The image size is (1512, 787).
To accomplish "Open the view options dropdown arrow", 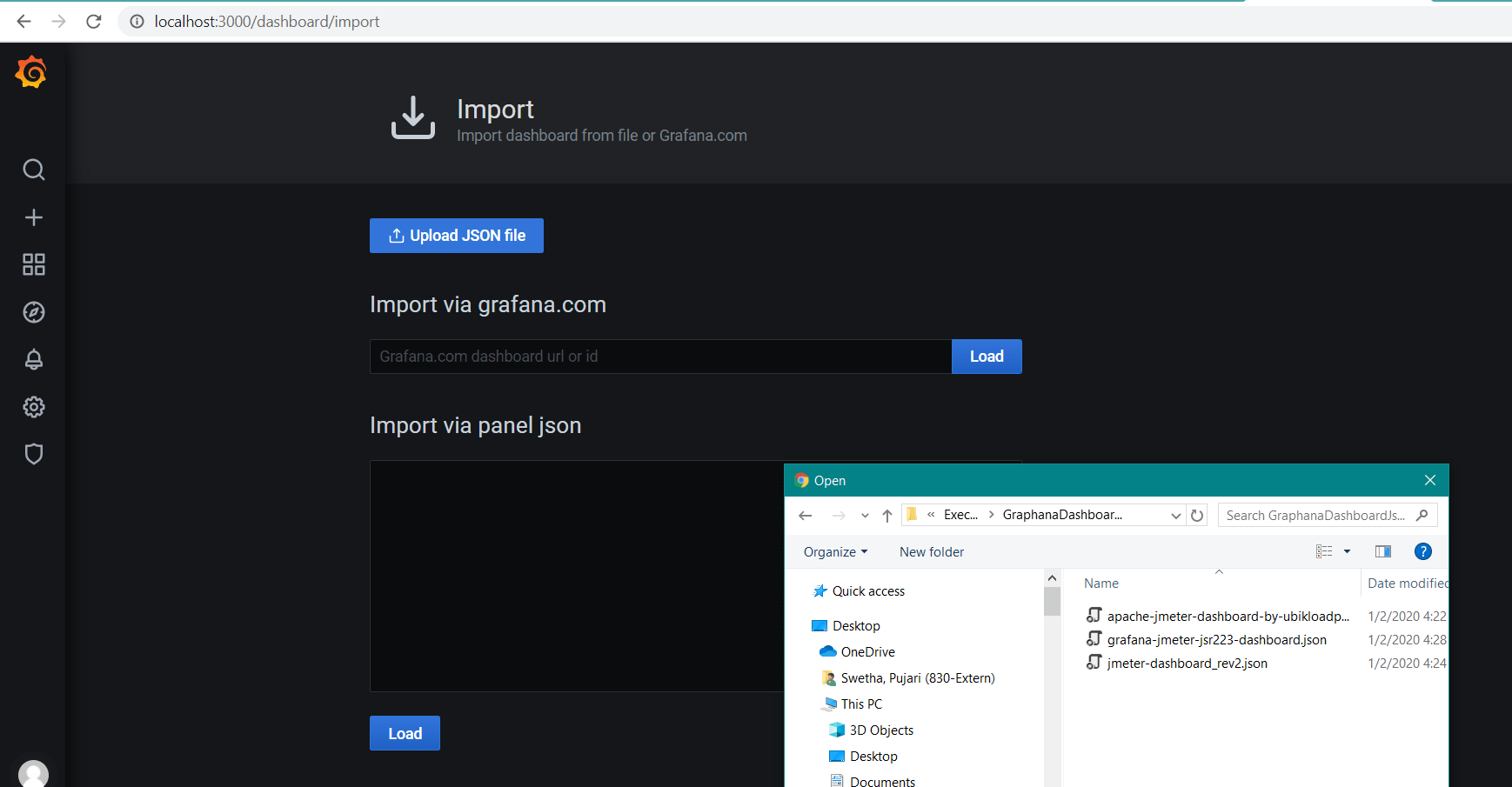I will [1347, 551].
